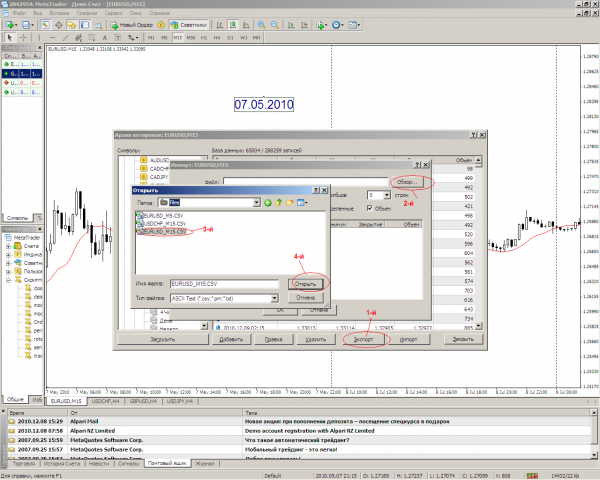600x480 pixels.
Task: Click the Имя файла input field
Action: (224, 284)
